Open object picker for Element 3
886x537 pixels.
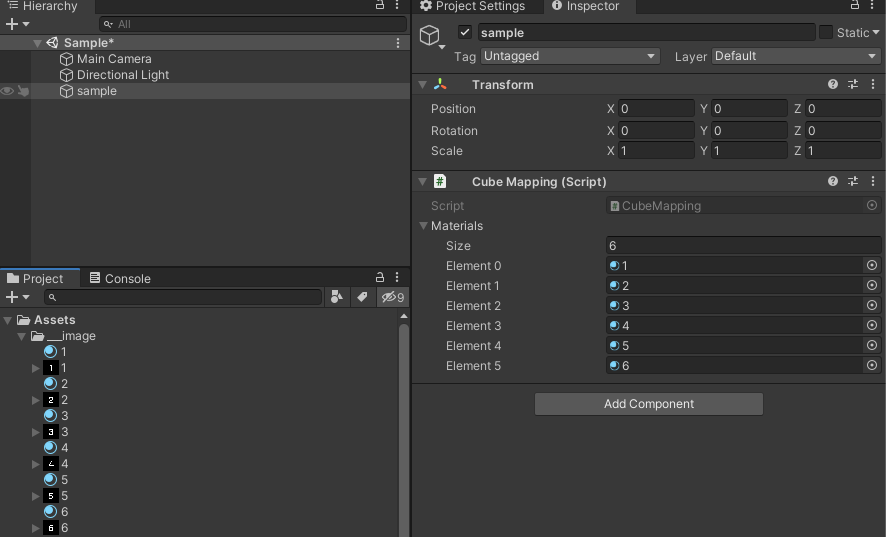coord(872,325)
